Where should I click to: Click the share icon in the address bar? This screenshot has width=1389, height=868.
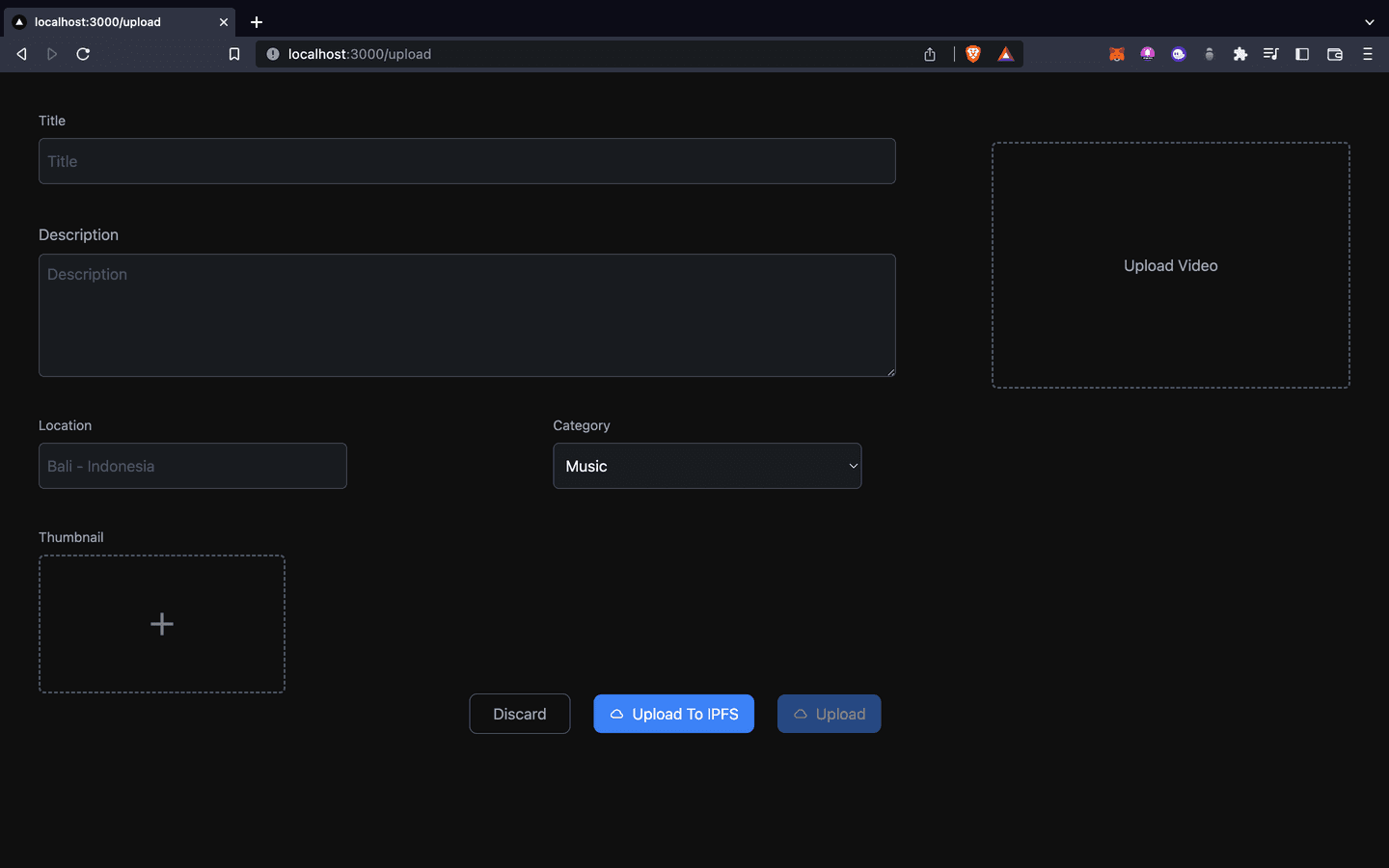(x=930, y=54)
